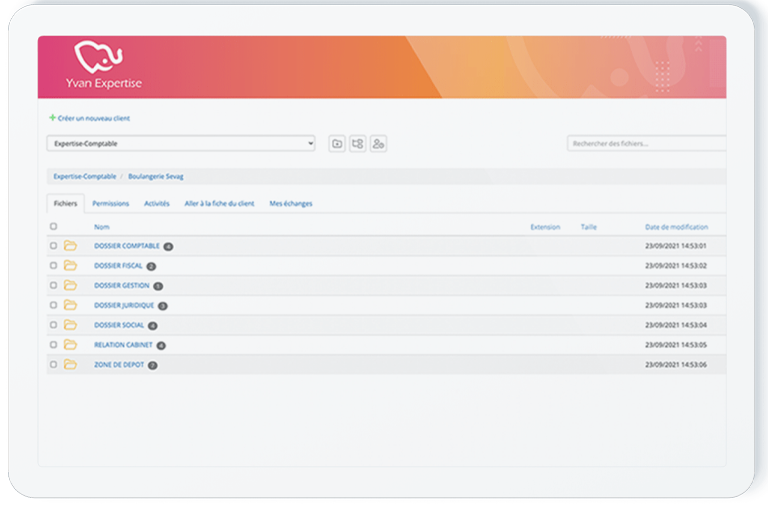Open the DOSSIER JURIDIQUE folder link

point(124,305)
